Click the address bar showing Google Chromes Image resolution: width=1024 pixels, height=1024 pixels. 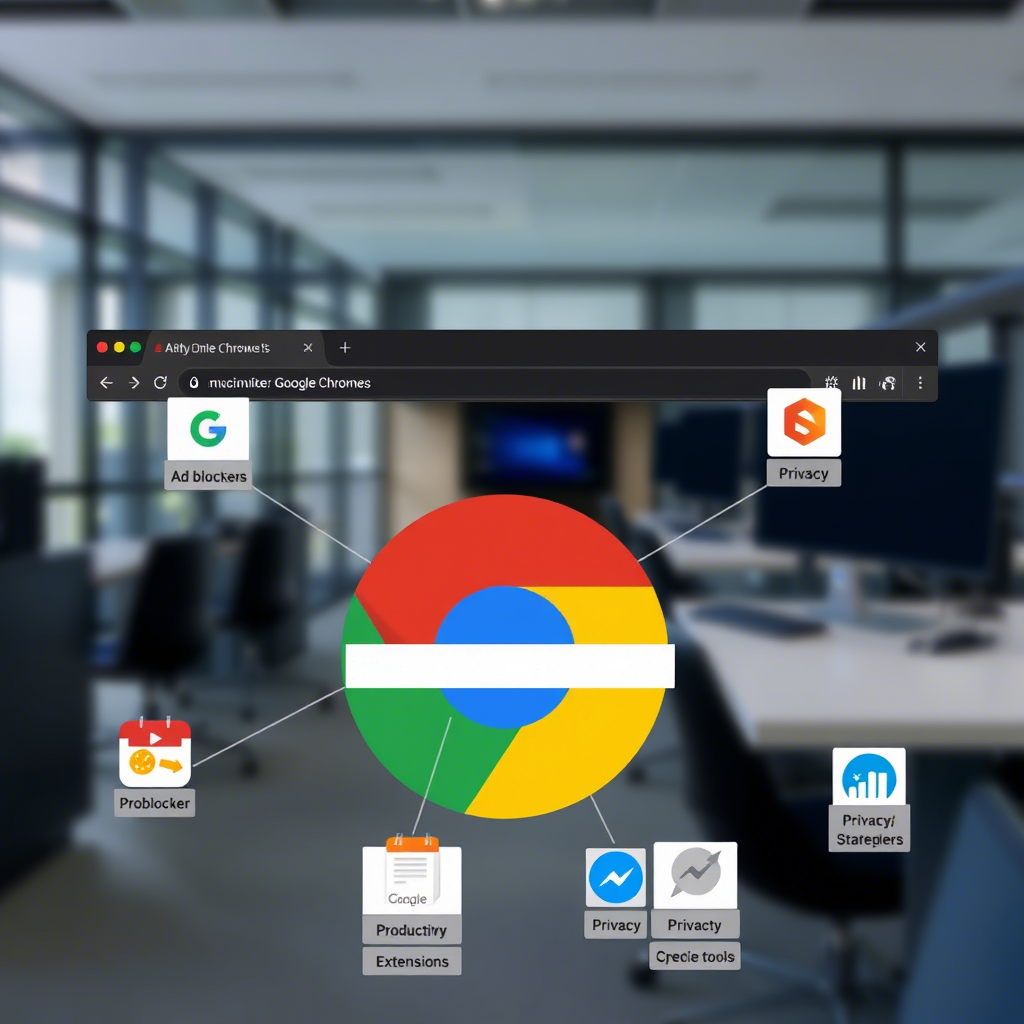(494, 383)
